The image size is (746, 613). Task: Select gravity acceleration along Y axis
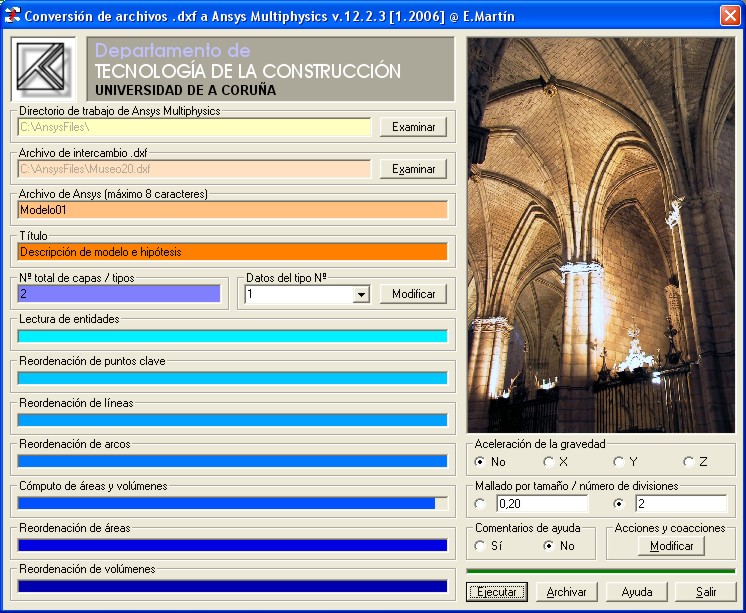click(x=619, y=462)
